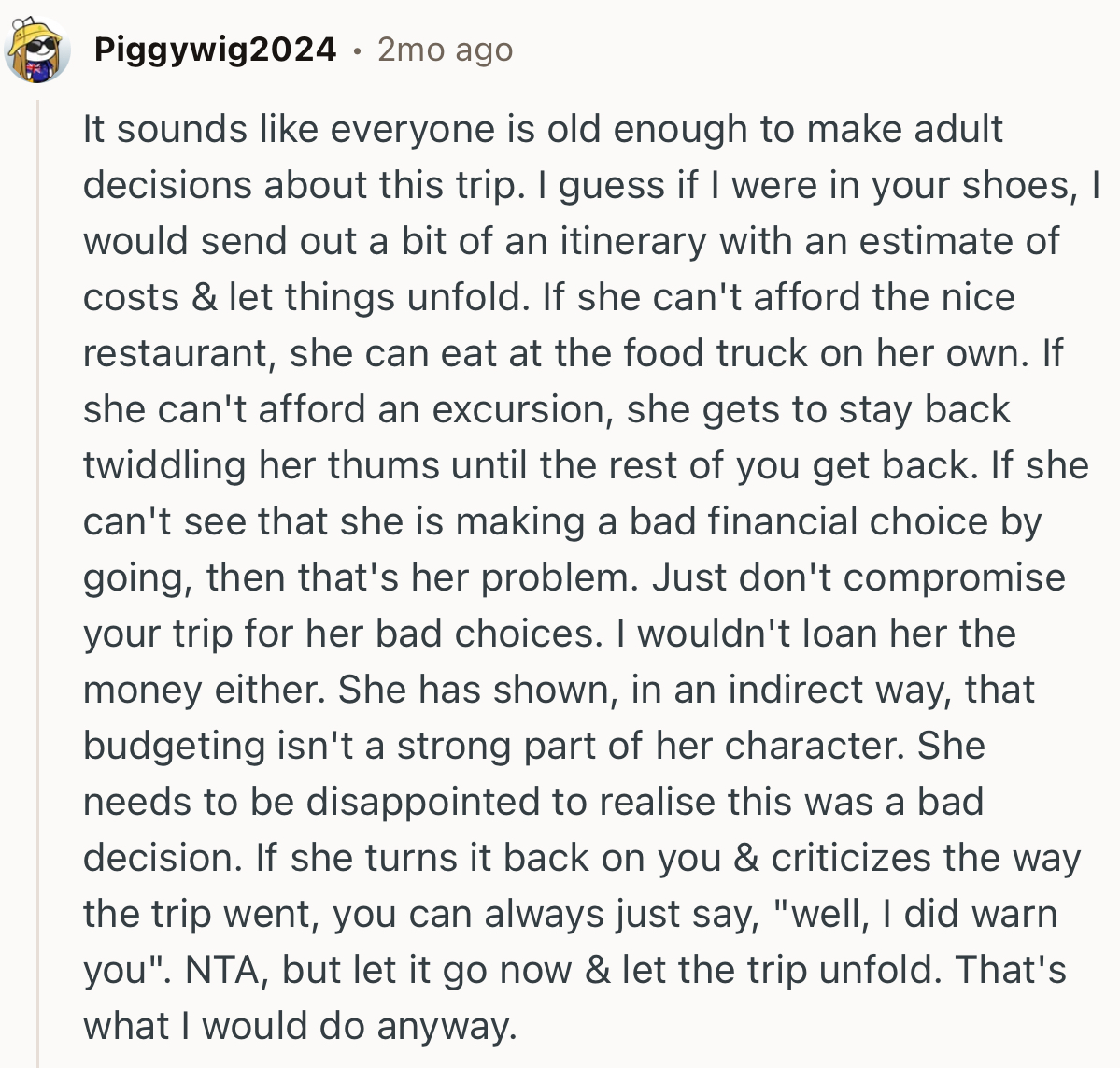Click the '2mo ago' comment timestamp
This screenshot has height=1068, width=1120.
point(445,49)
